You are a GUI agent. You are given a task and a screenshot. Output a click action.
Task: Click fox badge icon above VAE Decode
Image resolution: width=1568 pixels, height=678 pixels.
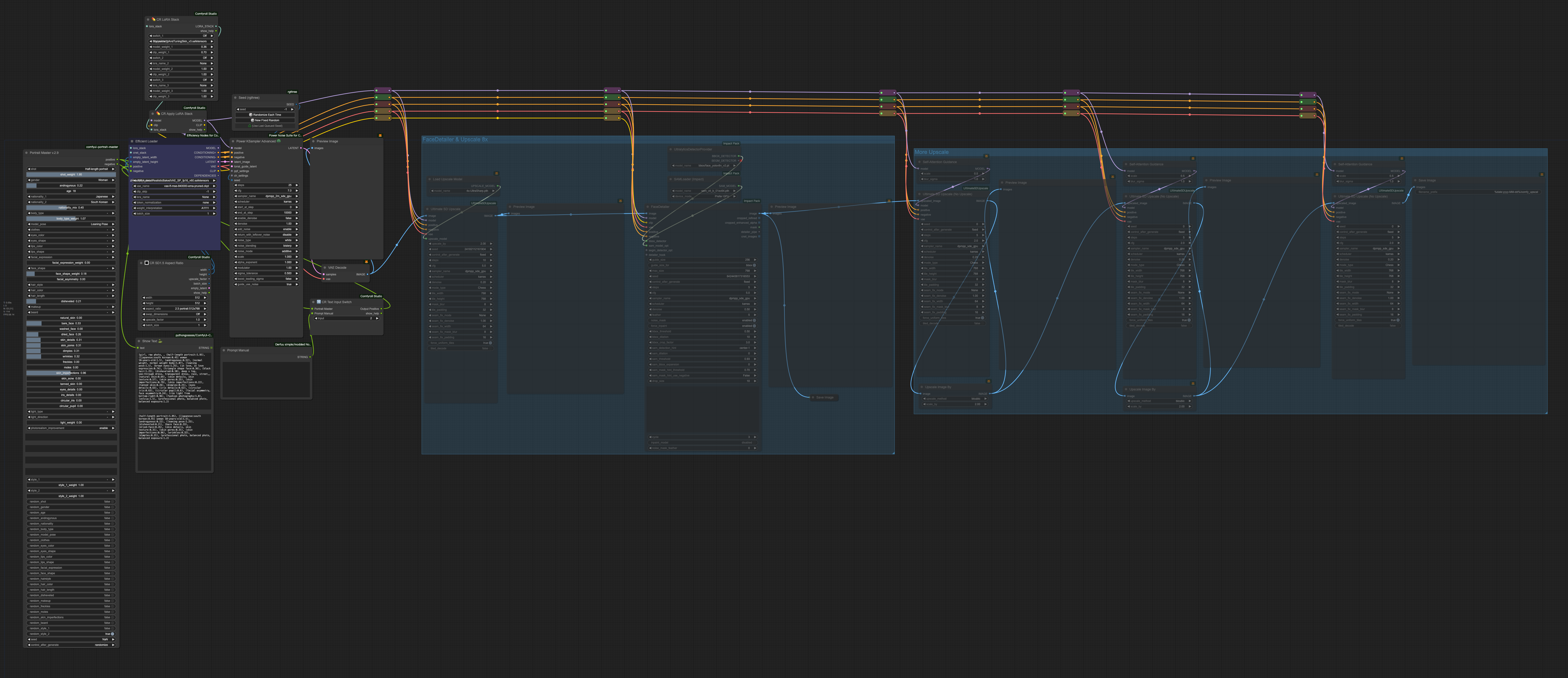tap(366, 262)
